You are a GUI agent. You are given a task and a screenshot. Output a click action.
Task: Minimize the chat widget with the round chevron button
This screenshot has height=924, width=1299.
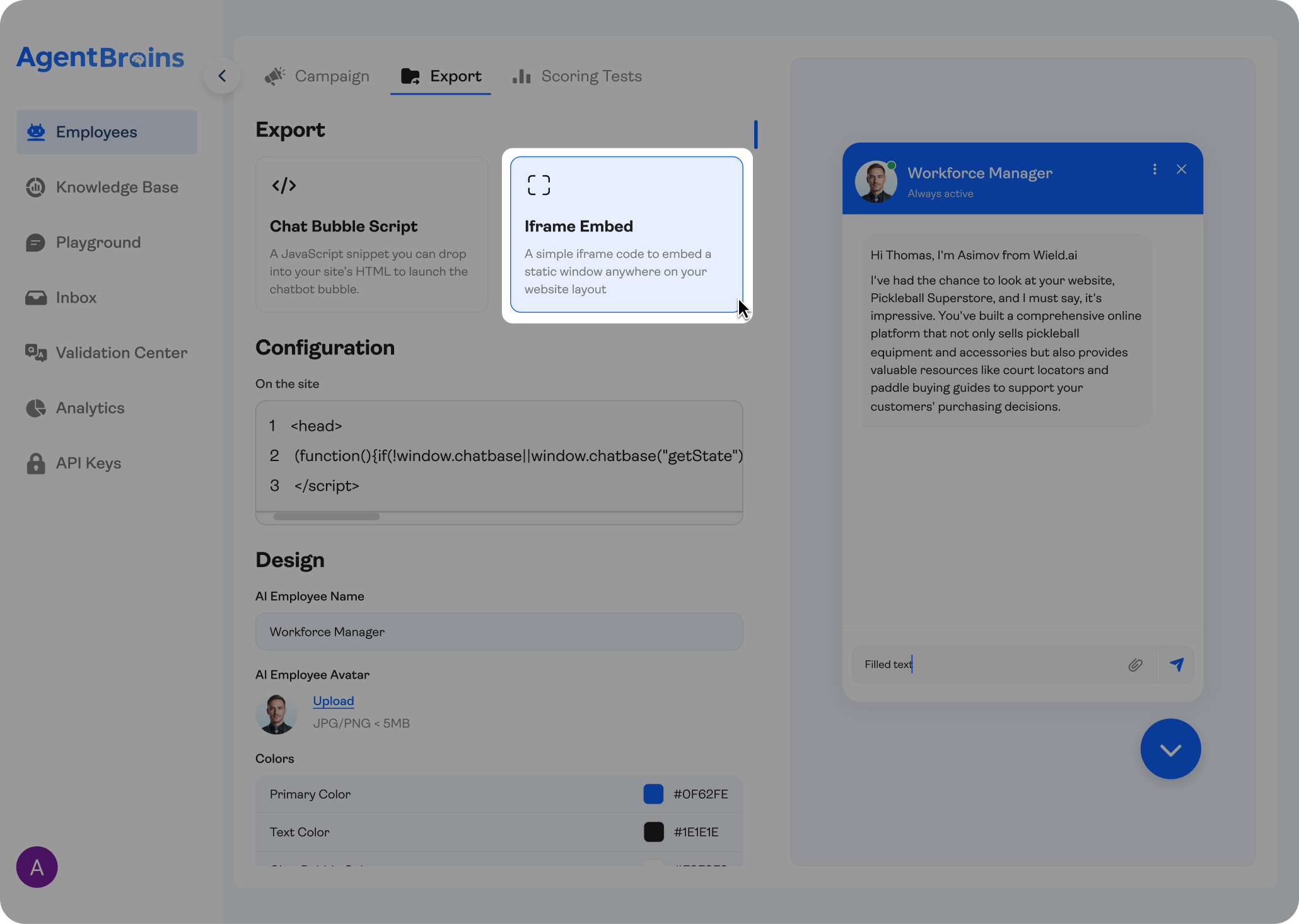1170,749
